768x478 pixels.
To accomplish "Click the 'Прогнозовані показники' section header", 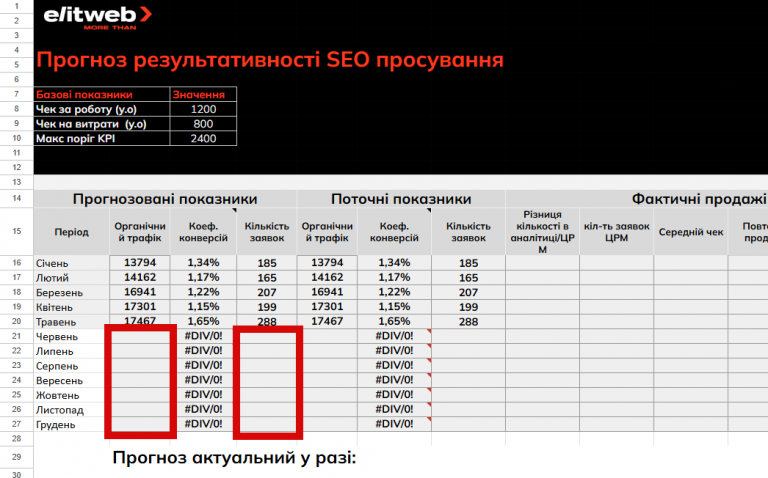I will tap(165, 199).
